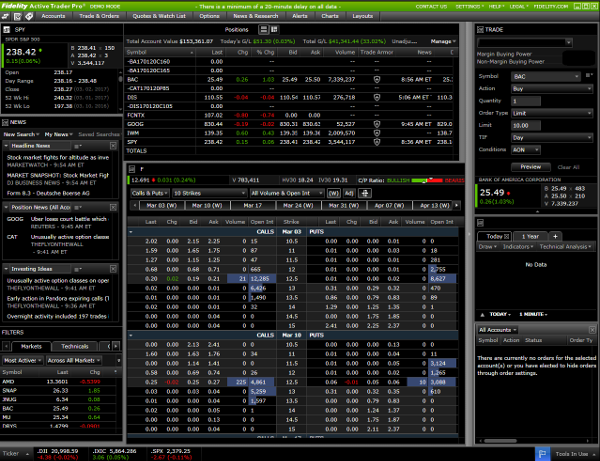
Task: Open the Draw chart tools menu
Action: (x=488, y=247)
